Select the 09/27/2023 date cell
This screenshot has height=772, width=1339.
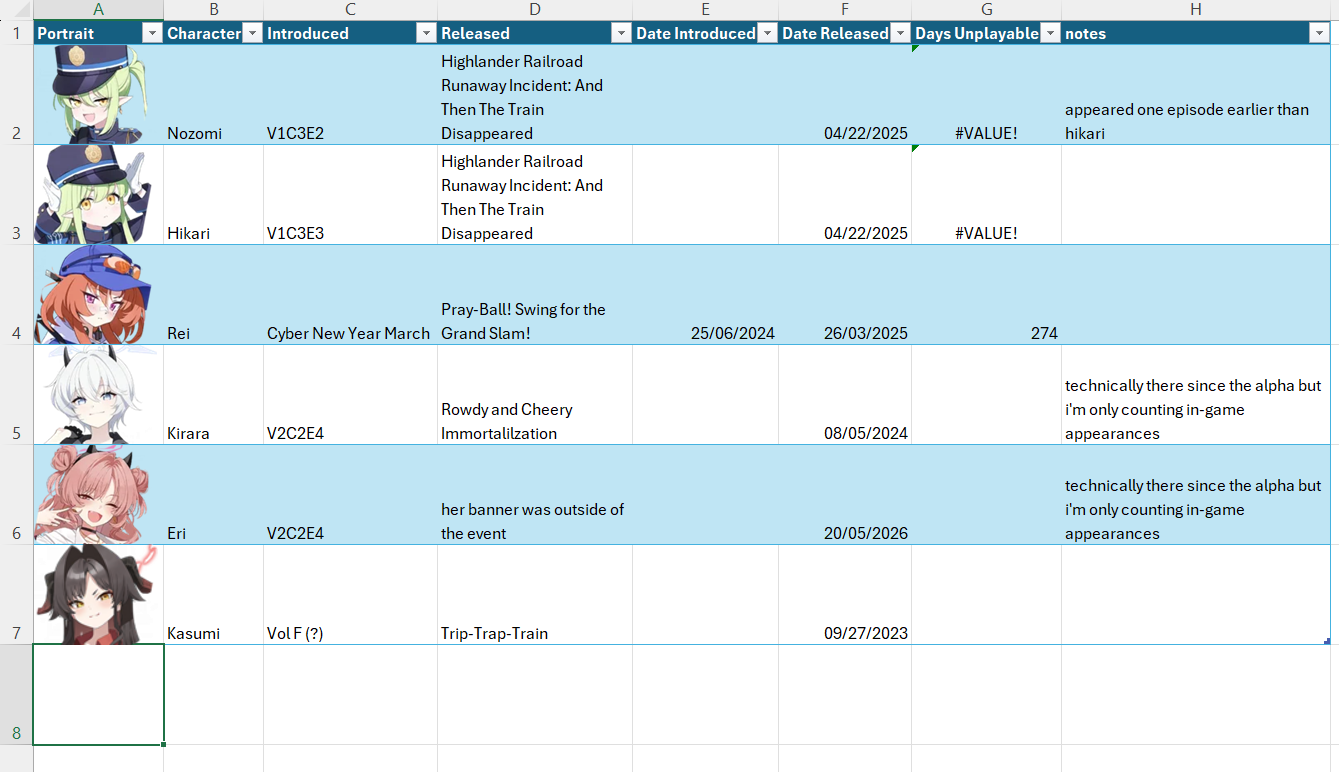point(845,595)
